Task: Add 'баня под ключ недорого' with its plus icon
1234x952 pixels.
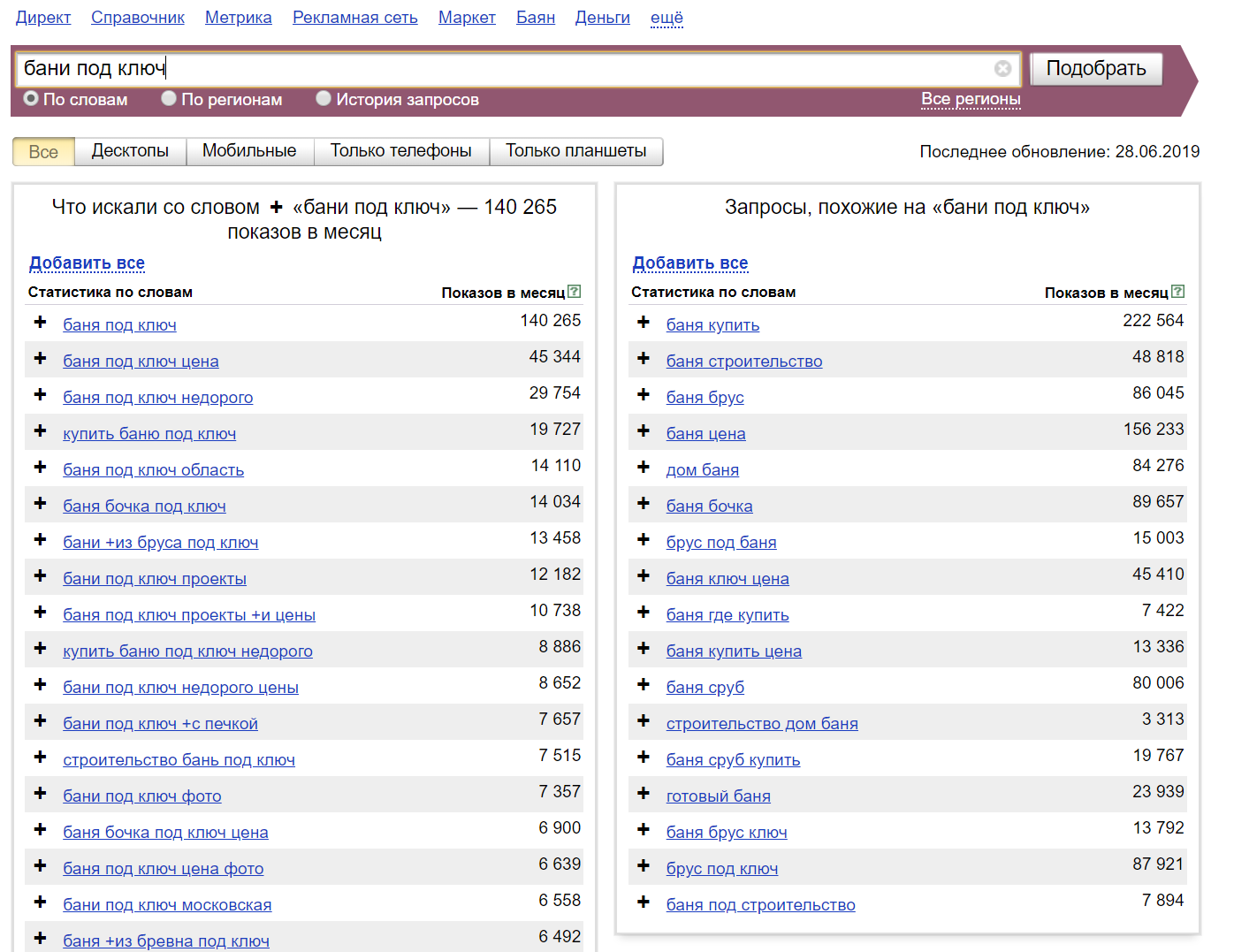Action: point(40,395)
